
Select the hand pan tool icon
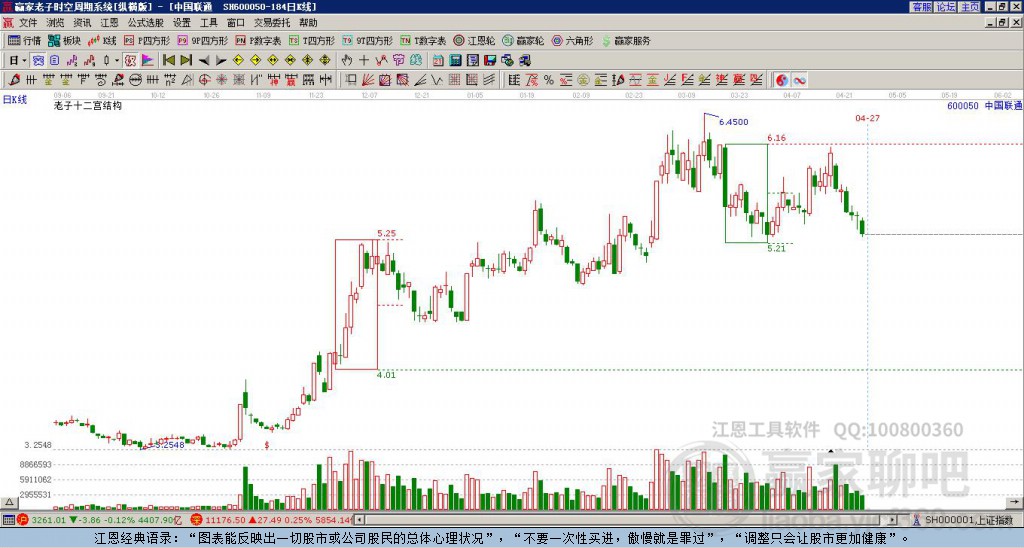pyautogui.click(x=347, y=60)
